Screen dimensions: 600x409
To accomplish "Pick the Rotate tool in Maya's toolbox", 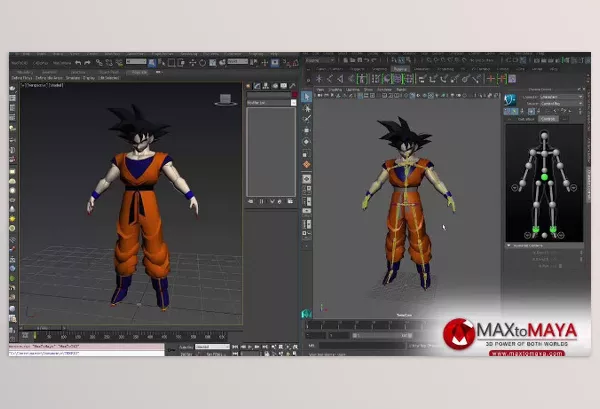I will coord(306,142).
